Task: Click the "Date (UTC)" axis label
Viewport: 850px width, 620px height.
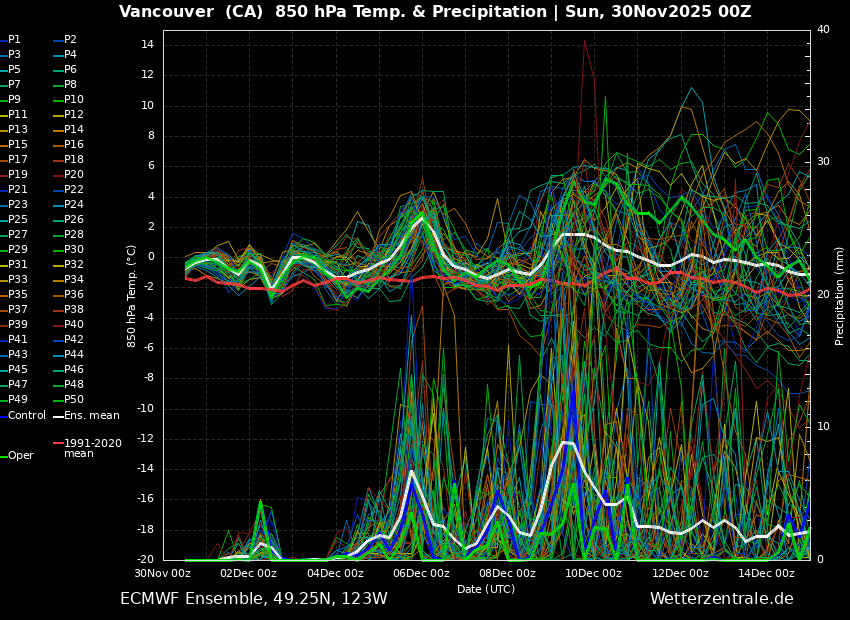Action: (x=486, y=589)
